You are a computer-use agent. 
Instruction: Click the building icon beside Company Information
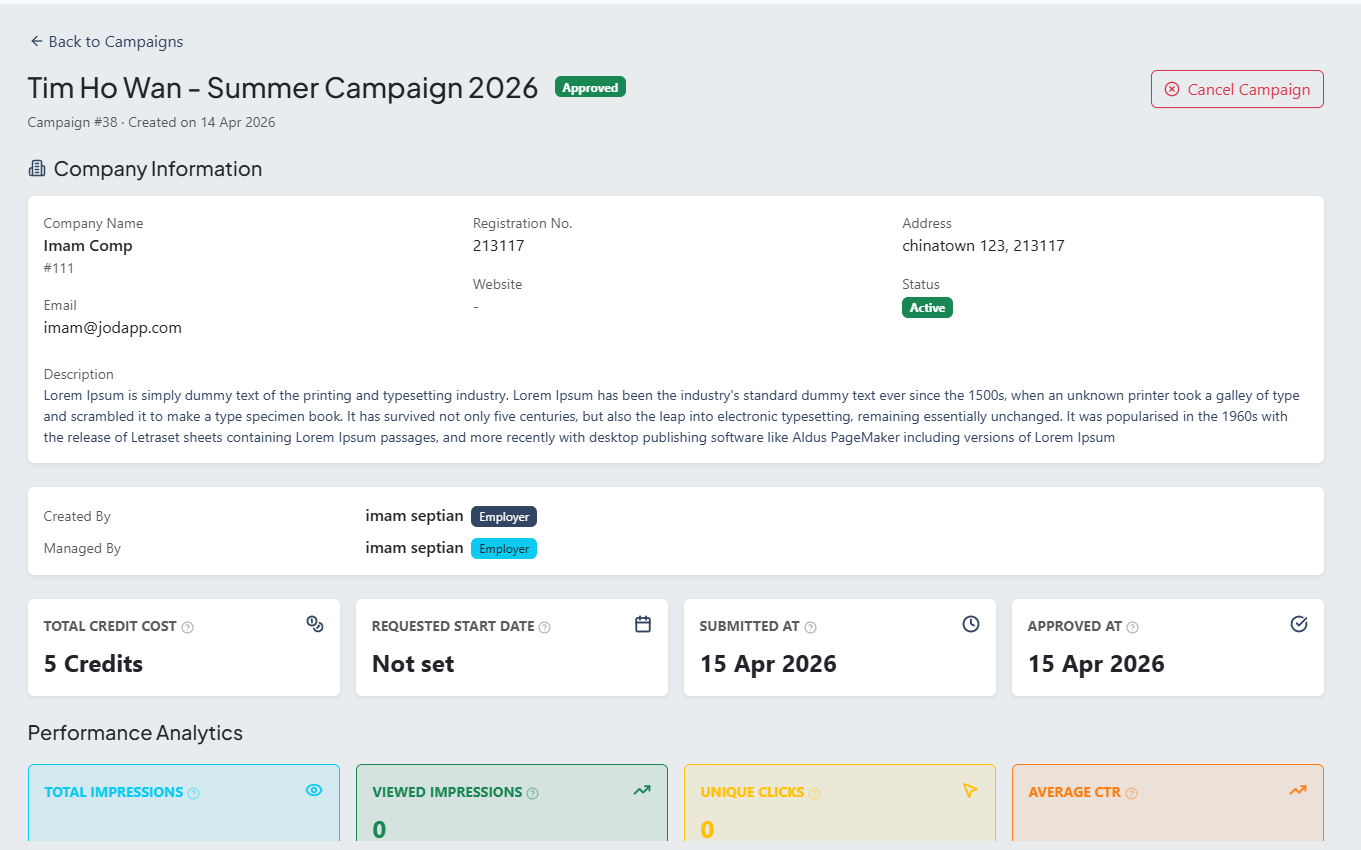click(37, 169)
